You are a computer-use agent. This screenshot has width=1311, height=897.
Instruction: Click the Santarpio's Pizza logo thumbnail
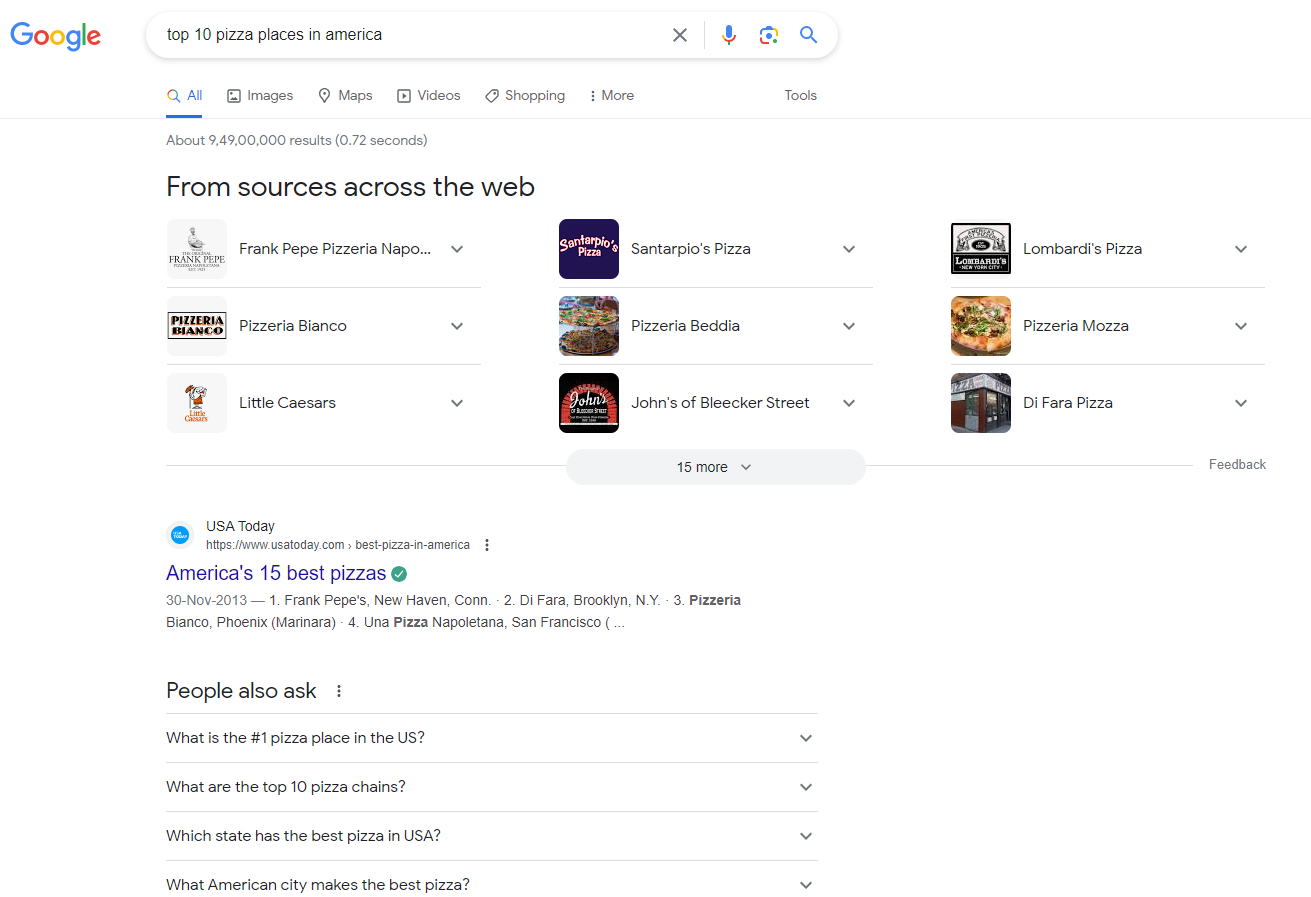[x=589, y=249]
